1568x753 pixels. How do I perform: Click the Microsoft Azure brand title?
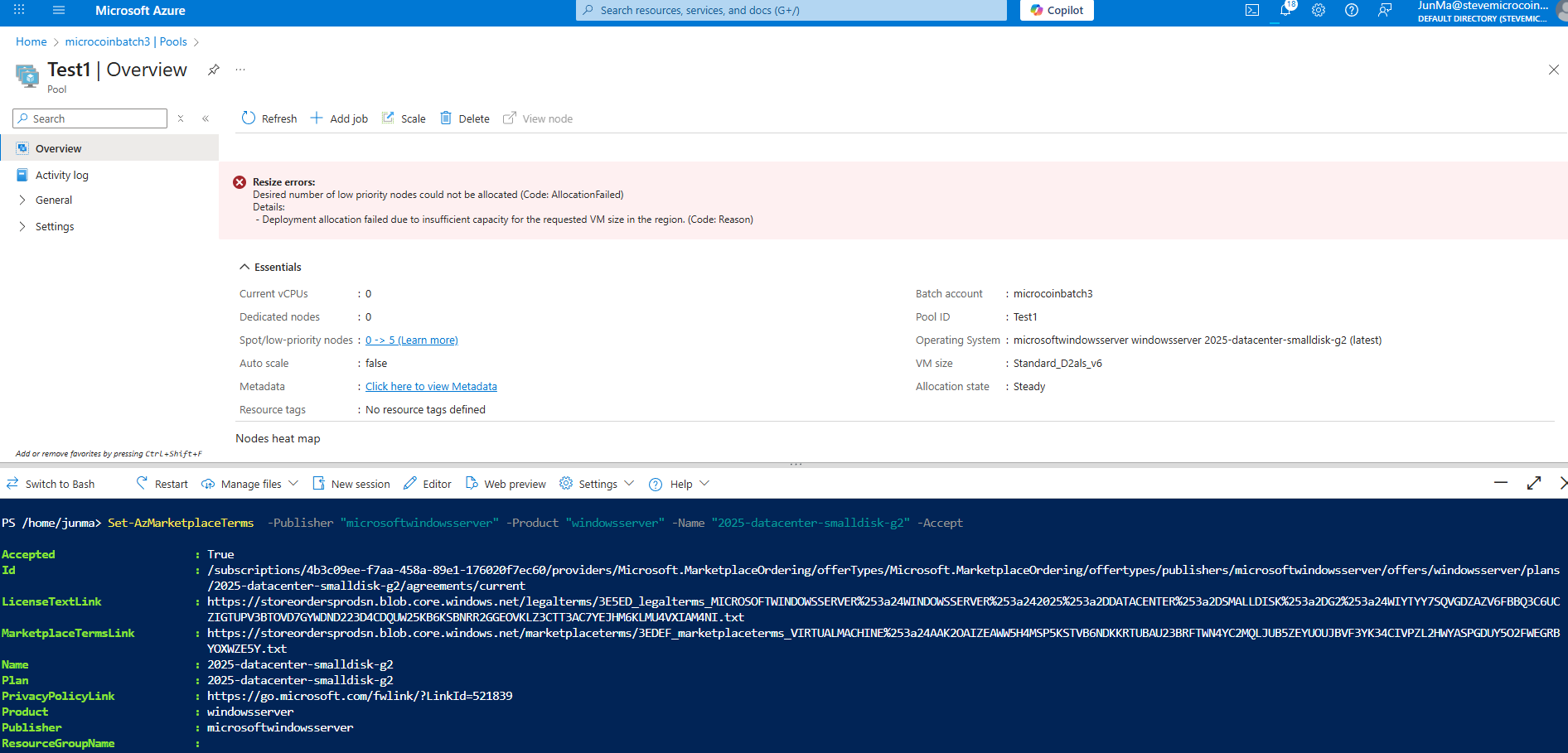coord(140,11)
